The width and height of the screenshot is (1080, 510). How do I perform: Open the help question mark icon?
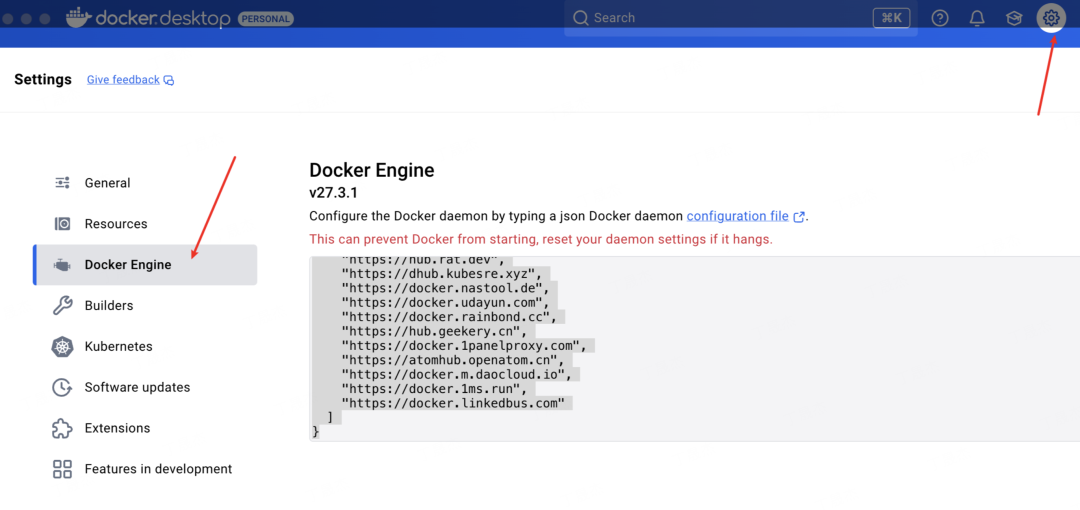[940, 18]
